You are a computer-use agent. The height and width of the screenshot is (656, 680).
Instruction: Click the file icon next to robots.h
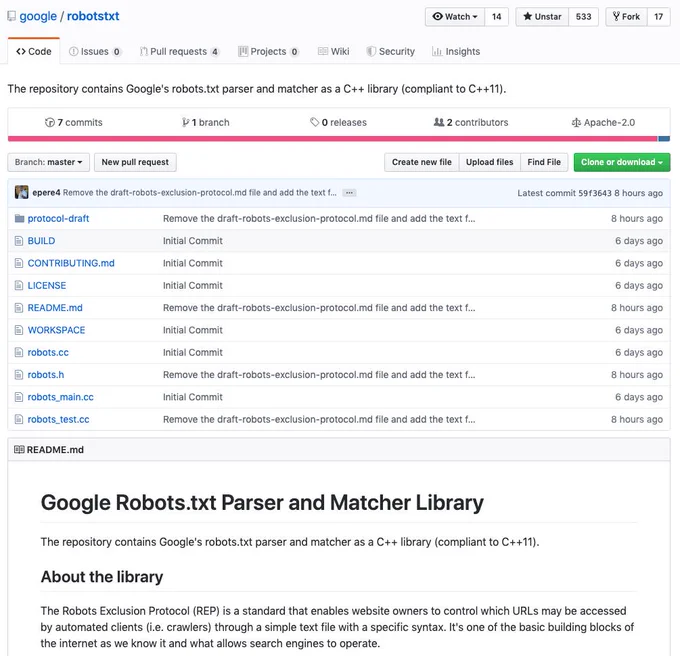coord(19,375)
